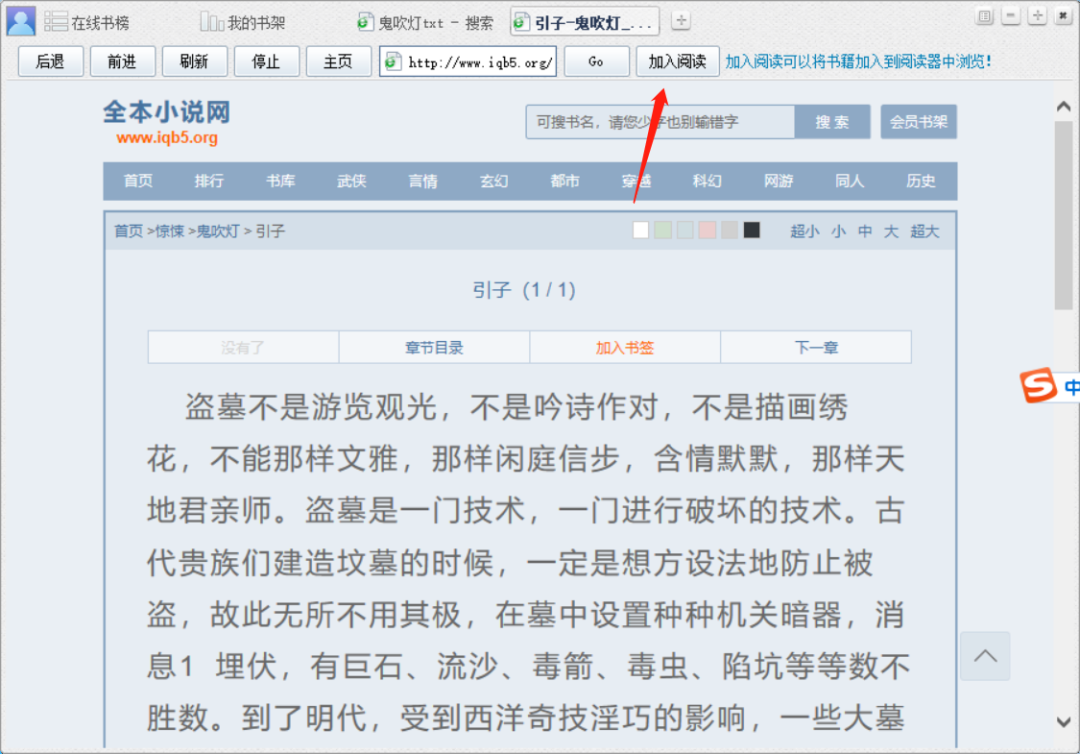Choose the light gray background swatch

point(729,230)
